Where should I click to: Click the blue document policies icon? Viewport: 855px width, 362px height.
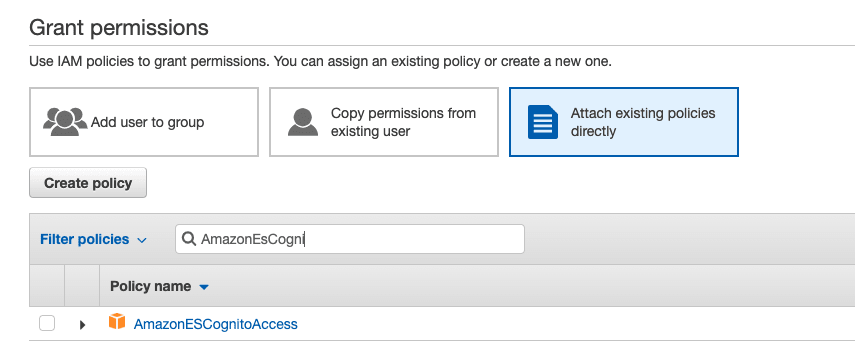[x=543, y=122]
